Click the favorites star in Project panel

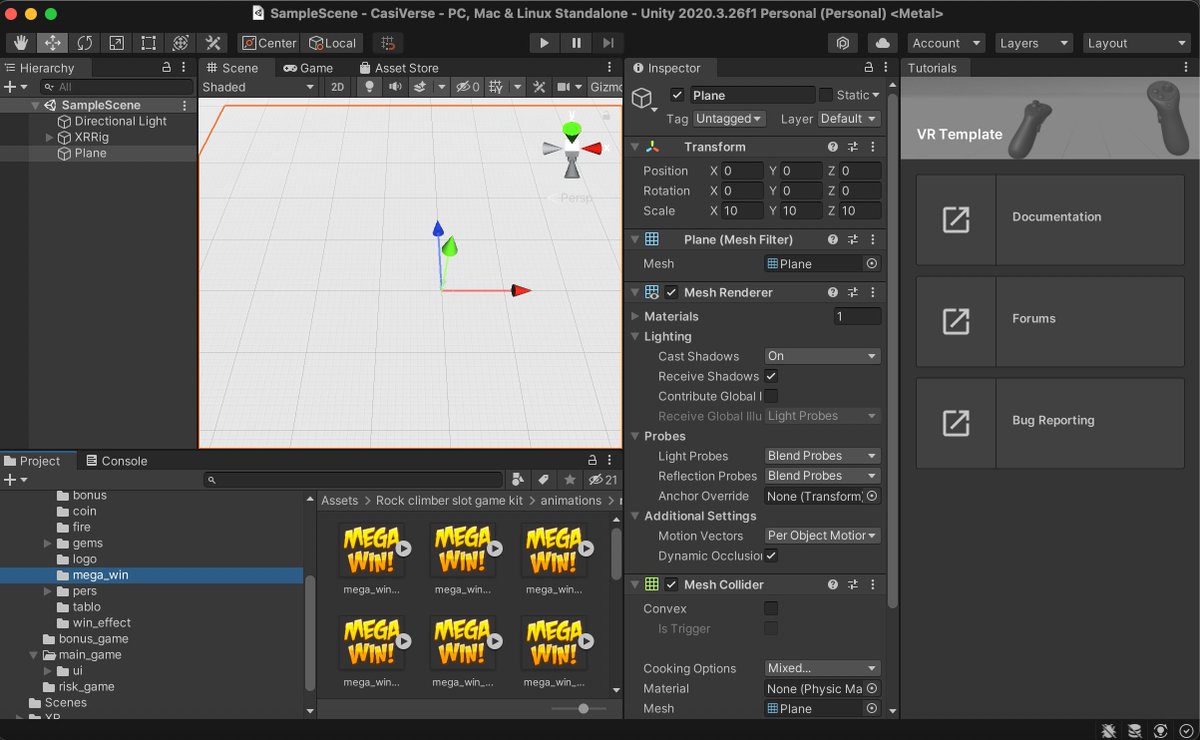point(570,480)
